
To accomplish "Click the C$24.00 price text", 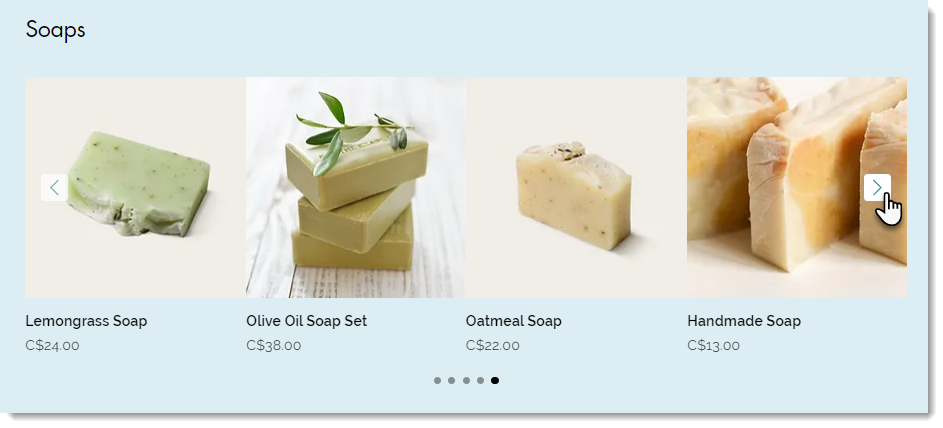I will (x=52, y=346).
